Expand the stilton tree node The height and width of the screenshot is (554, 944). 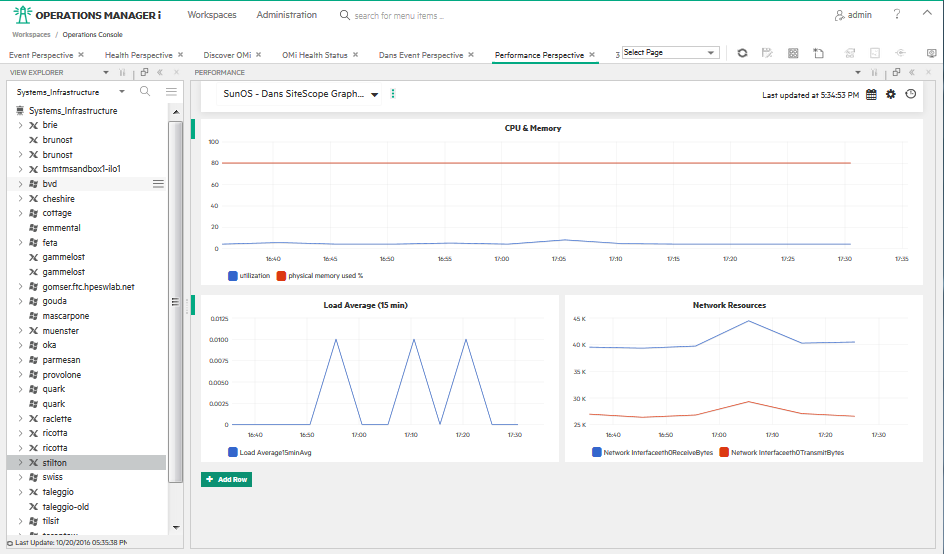pyautogui.click(x=20, y=462)
